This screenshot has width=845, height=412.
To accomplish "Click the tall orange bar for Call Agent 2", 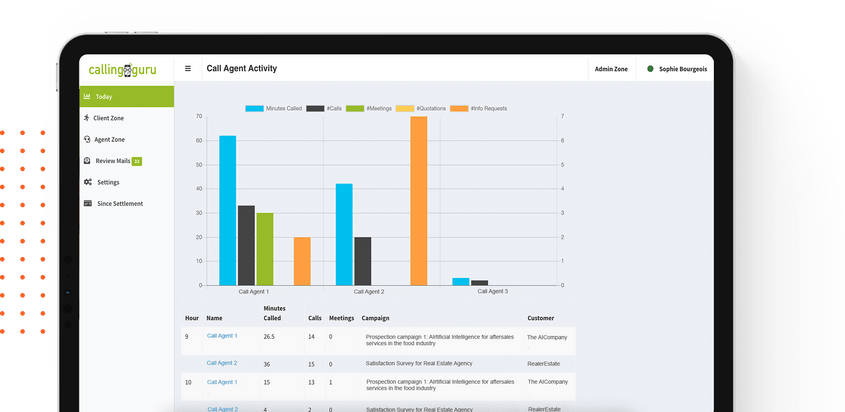I will (418, 200).
